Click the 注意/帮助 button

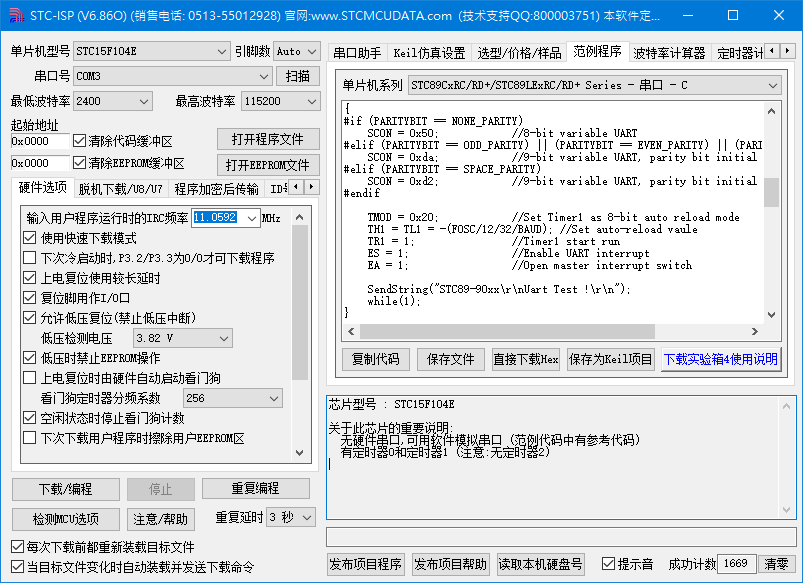pyautogui.click(x=160, y=519)
